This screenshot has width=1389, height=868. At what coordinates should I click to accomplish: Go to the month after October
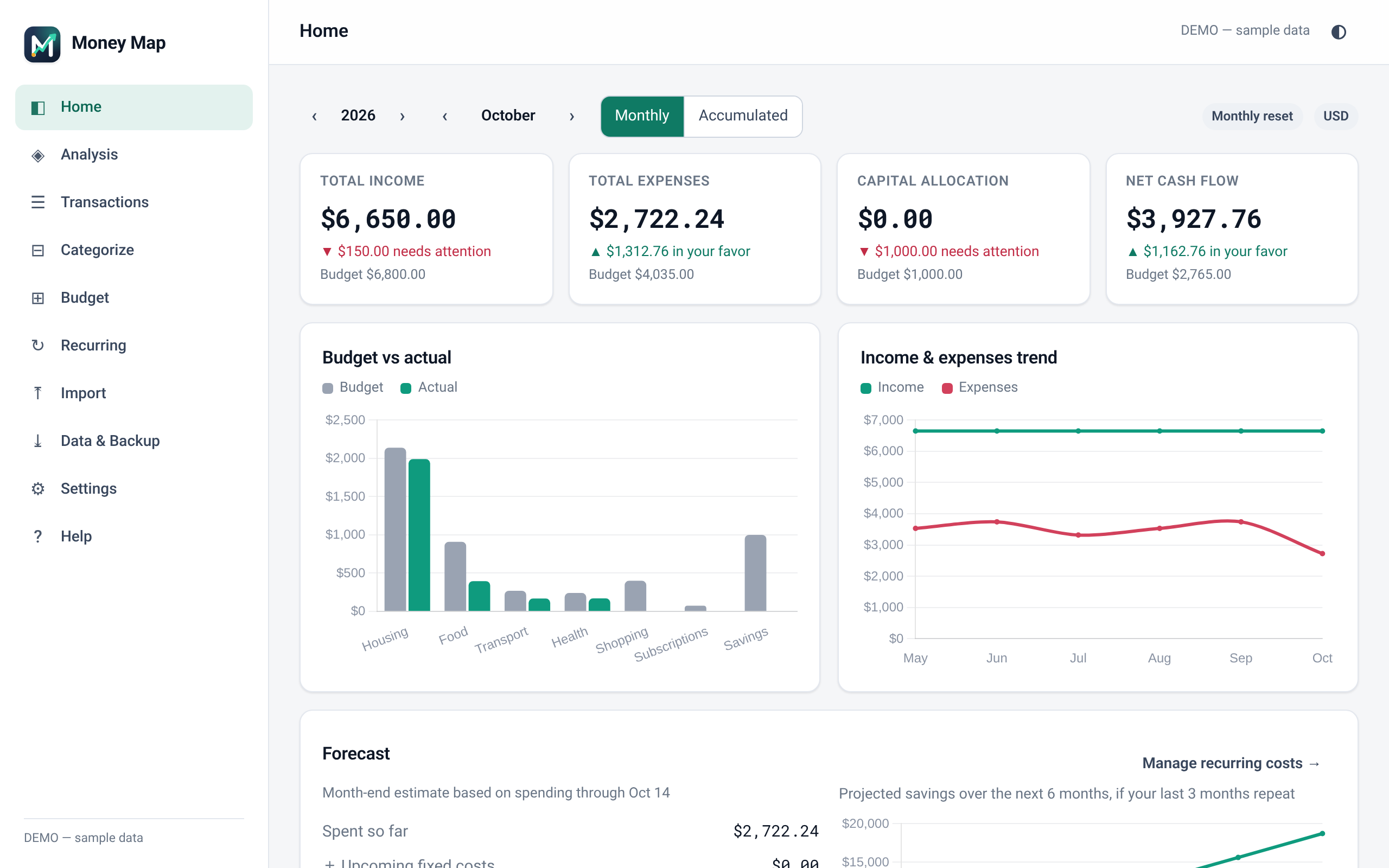(572, 117)
